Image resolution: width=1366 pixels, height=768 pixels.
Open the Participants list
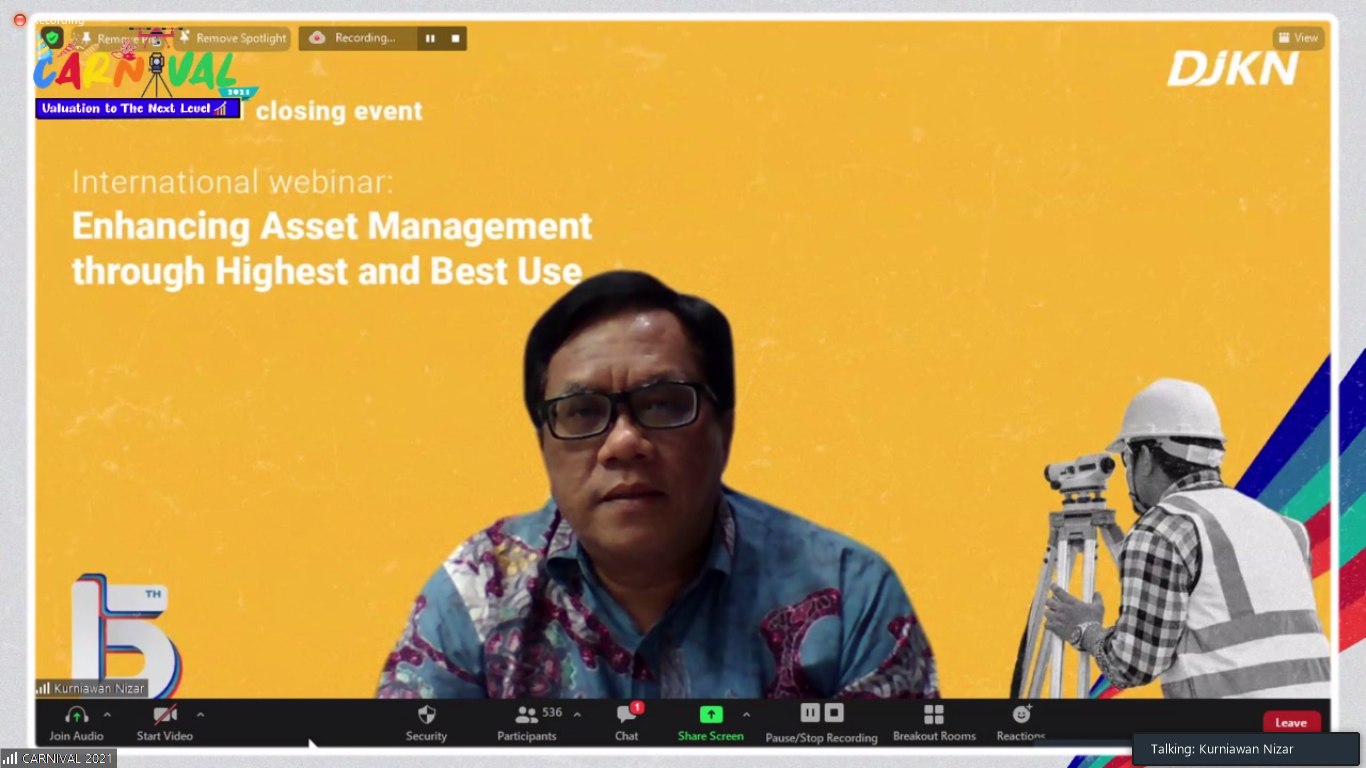coord(526,715)
